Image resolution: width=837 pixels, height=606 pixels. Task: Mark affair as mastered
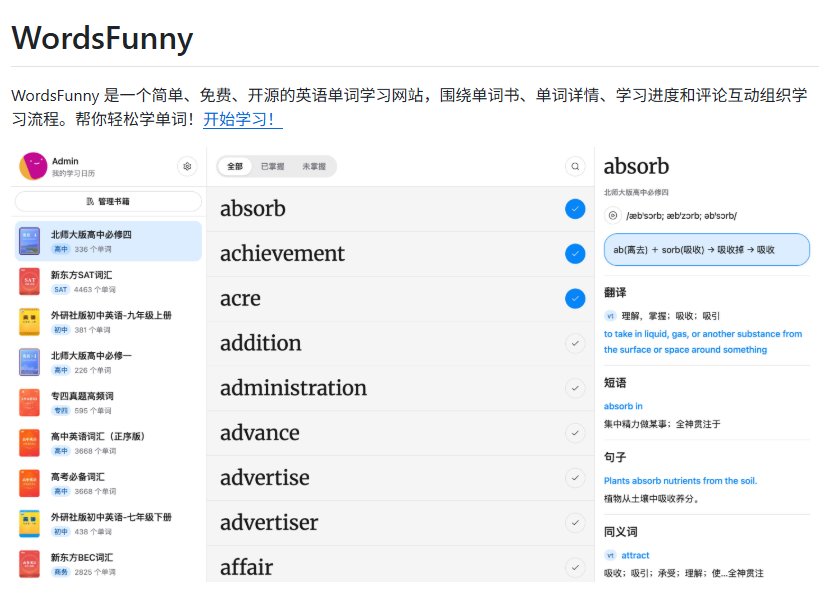pyautogui.click(x=575, y=567)
